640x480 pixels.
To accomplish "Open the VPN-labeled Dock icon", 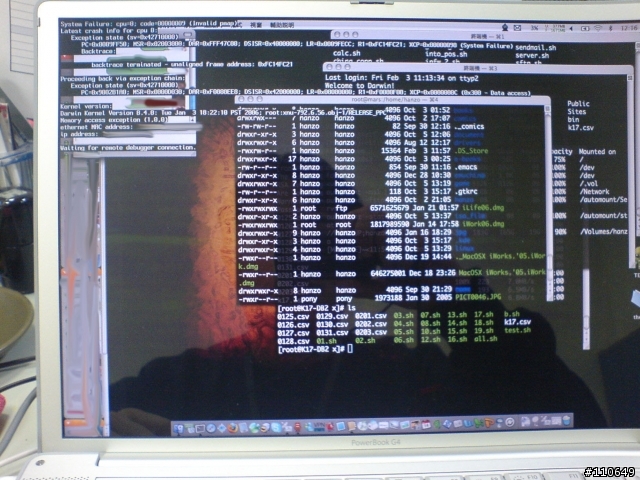I will coord(319,427).
